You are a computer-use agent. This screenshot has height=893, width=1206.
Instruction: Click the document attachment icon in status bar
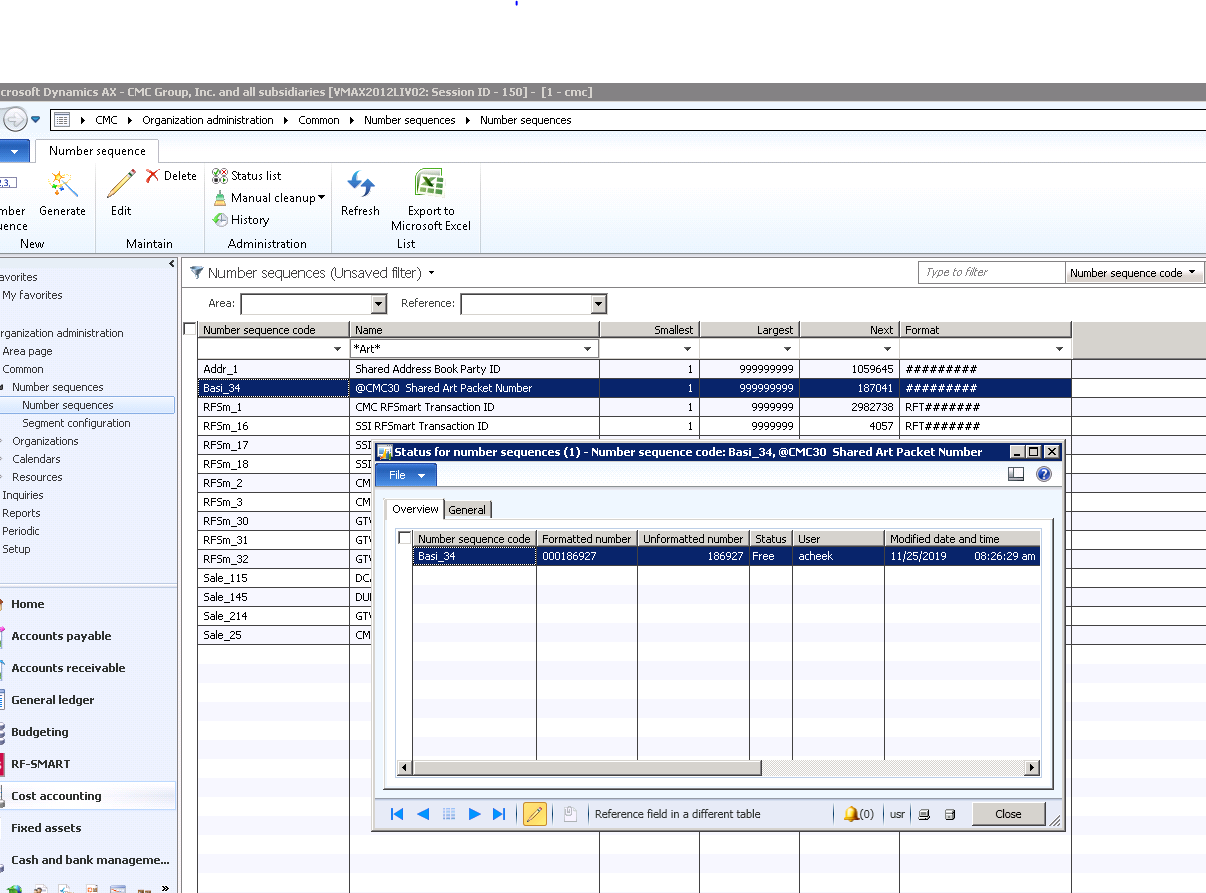569,814
